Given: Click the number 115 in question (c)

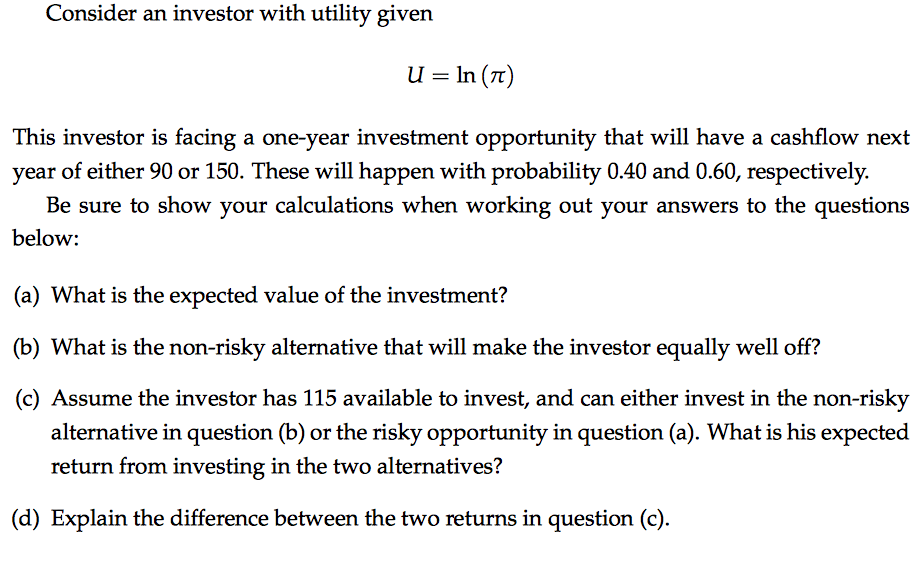Looking at the screenshot, I should coord(319,398).
